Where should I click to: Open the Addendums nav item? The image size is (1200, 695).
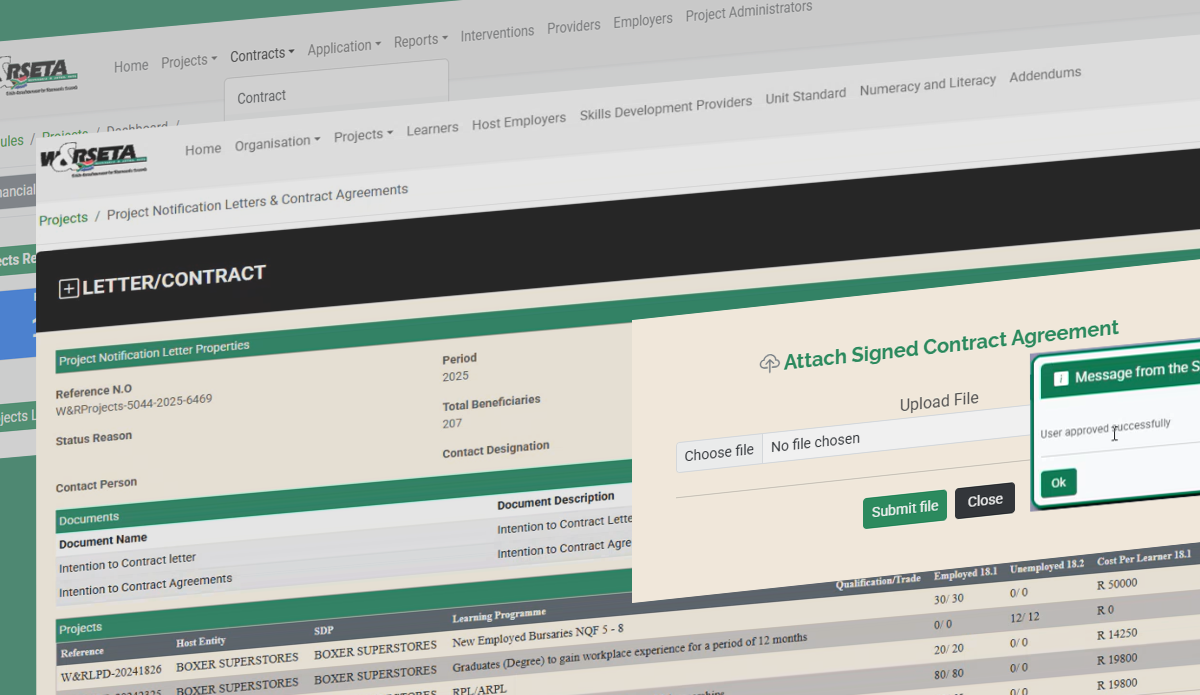[1045, 75]
